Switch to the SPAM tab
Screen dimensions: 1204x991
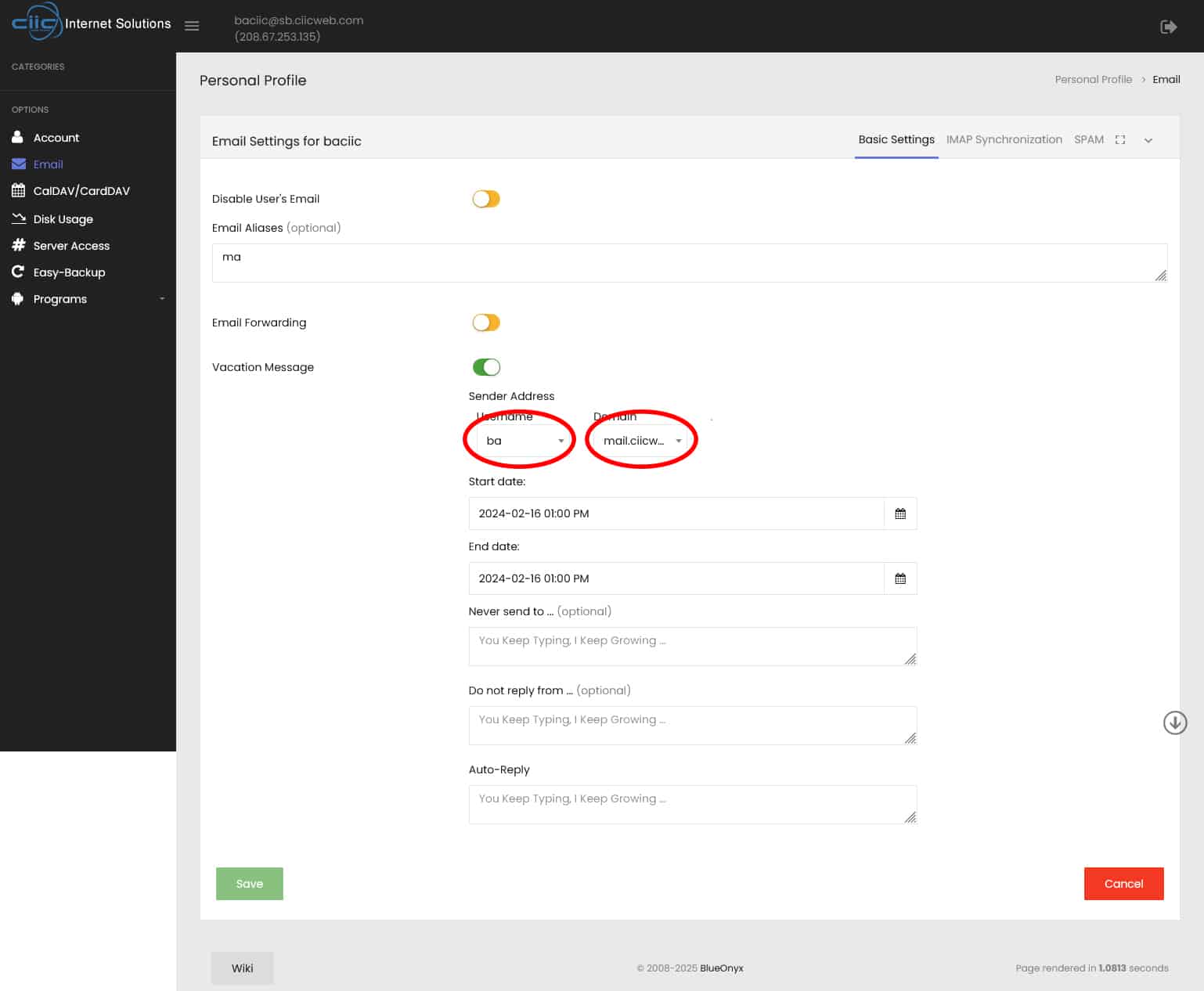point(1089,139)
